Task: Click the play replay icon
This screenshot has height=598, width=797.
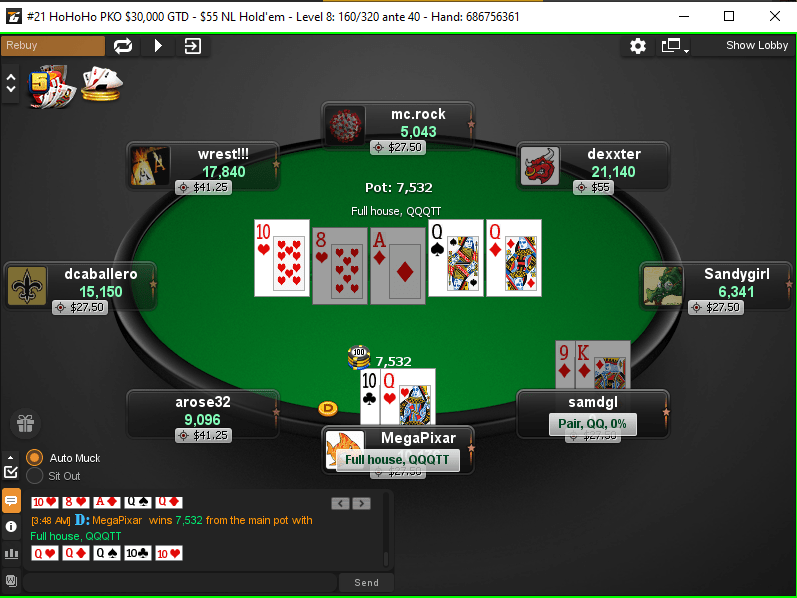Action: [x=158, y=46]
